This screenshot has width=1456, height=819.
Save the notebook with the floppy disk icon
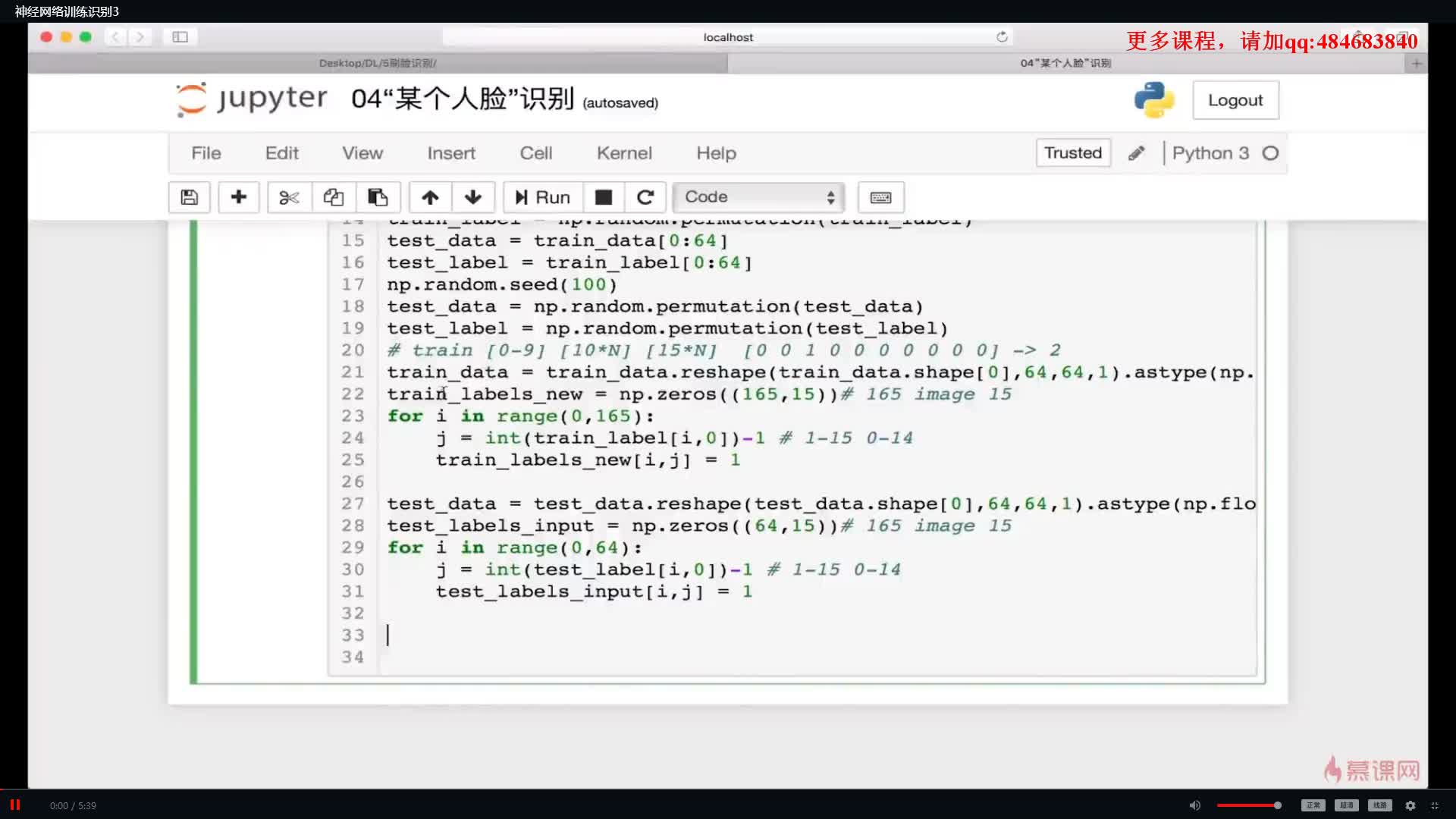click(190, 197)
